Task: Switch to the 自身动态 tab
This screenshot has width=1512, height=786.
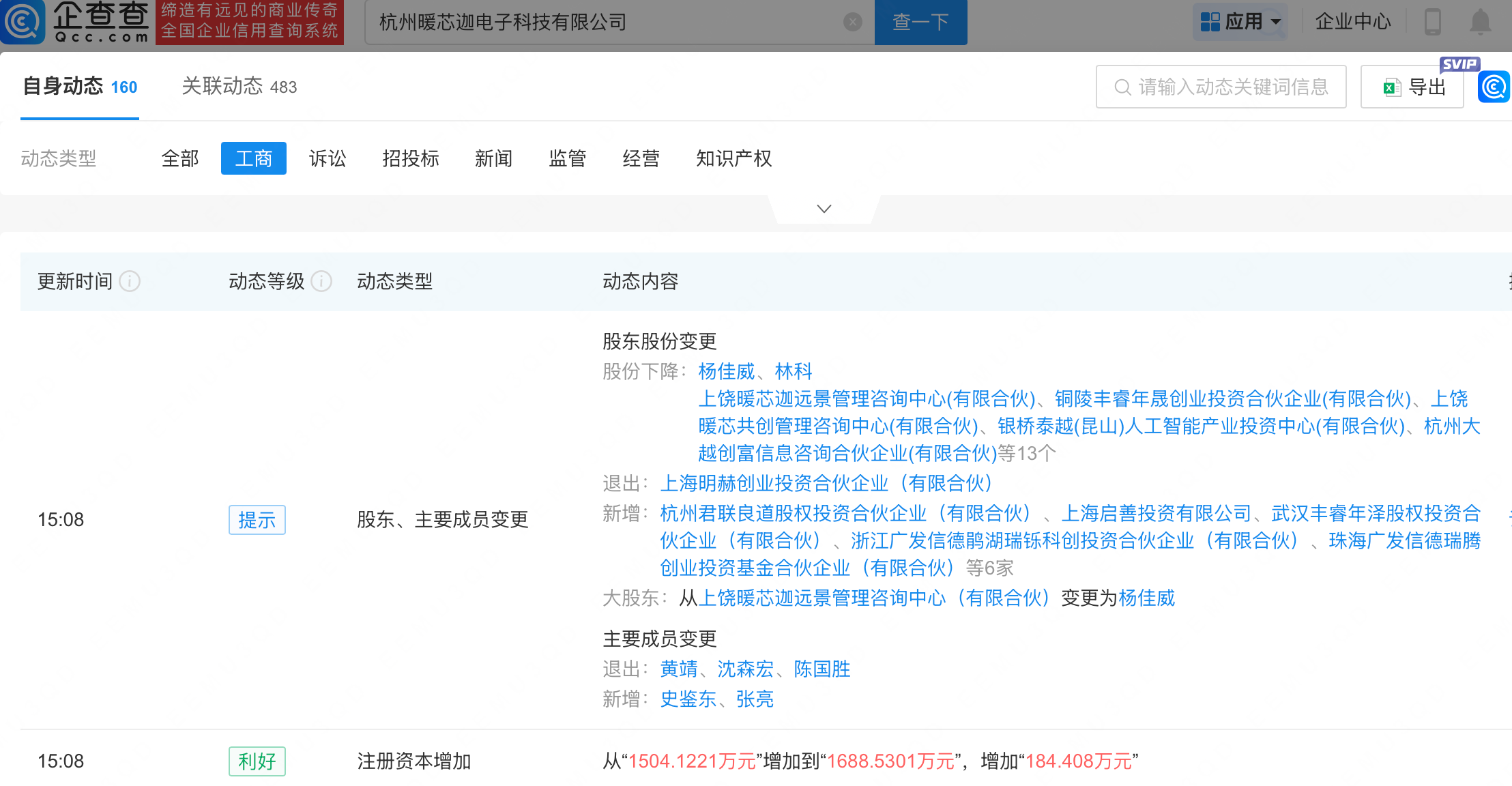Action: point(80,87)
